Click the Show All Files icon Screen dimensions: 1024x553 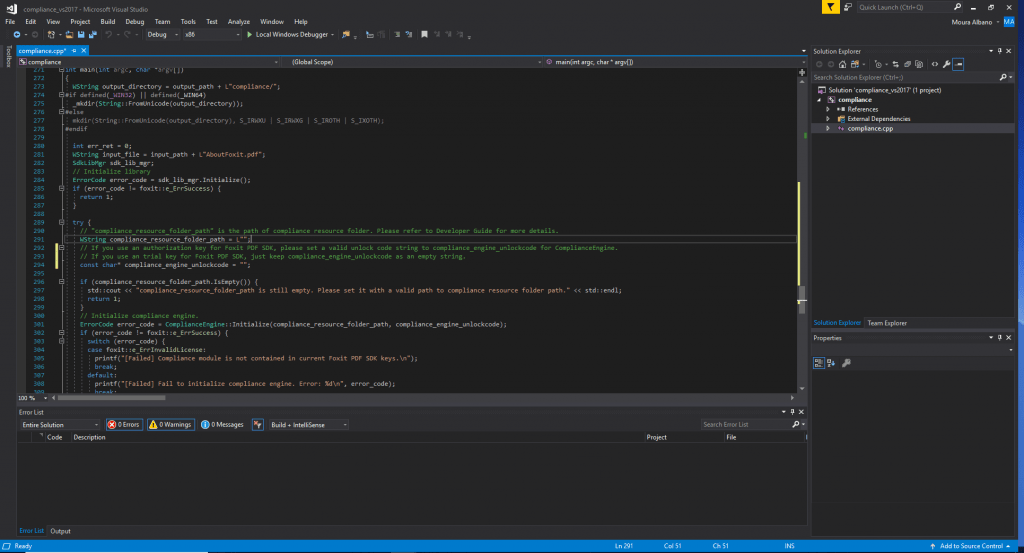coord(919,64)
